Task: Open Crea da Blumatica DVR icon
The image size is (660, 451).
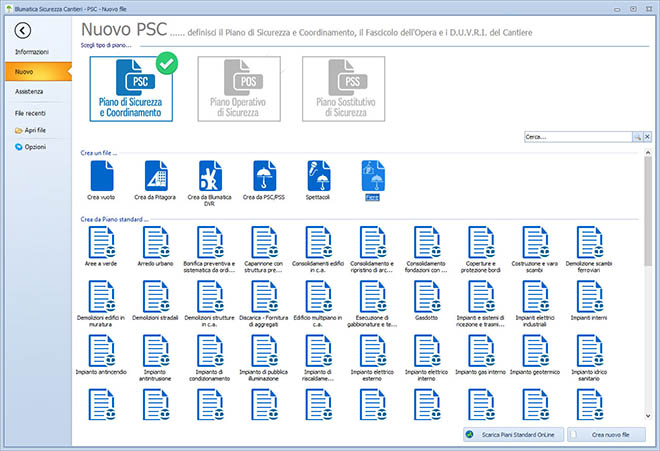Action: click(210, 176)
